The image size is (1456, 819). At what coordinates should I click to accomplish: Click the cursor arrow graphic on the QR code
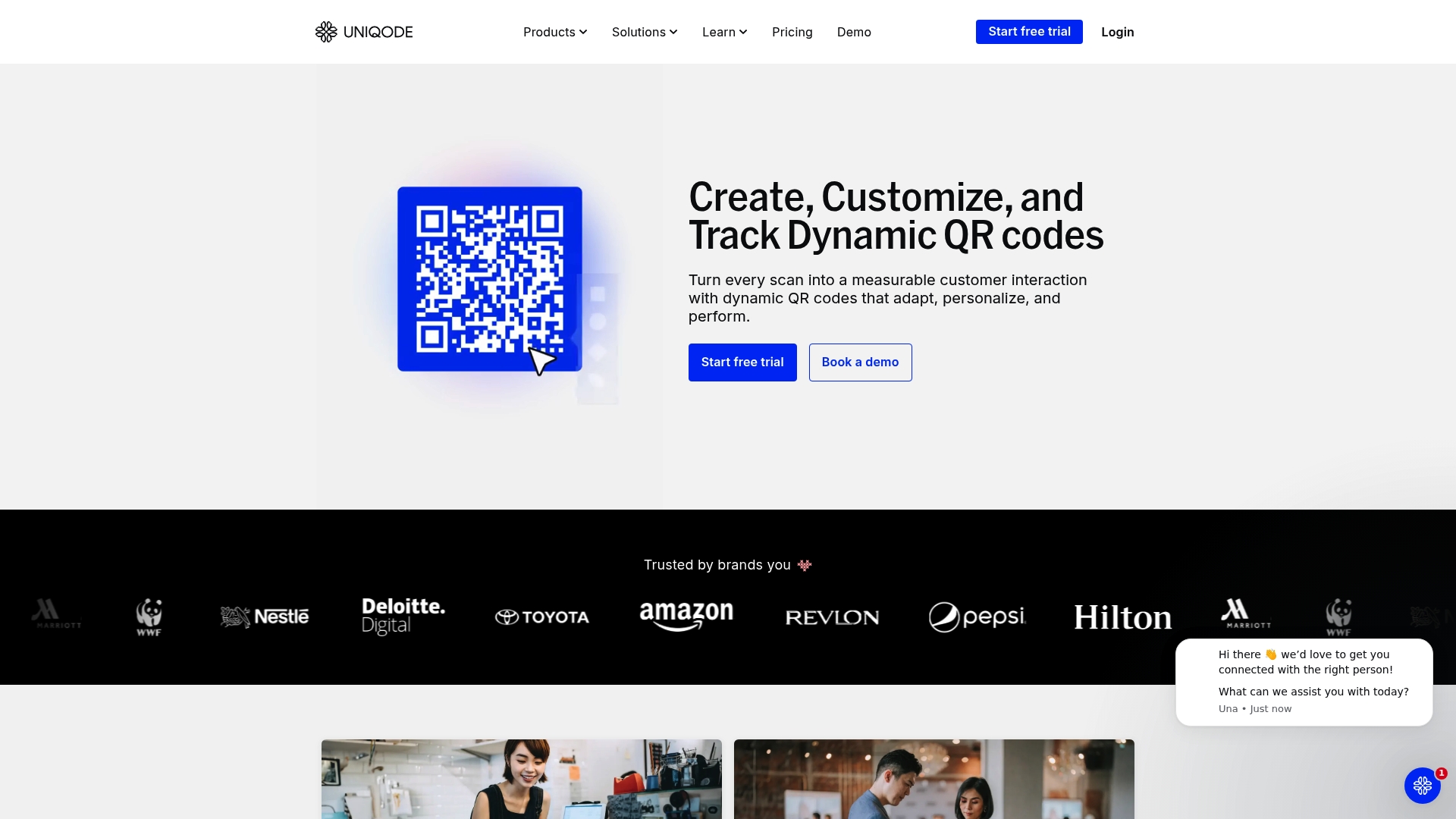tap(541, 361)
